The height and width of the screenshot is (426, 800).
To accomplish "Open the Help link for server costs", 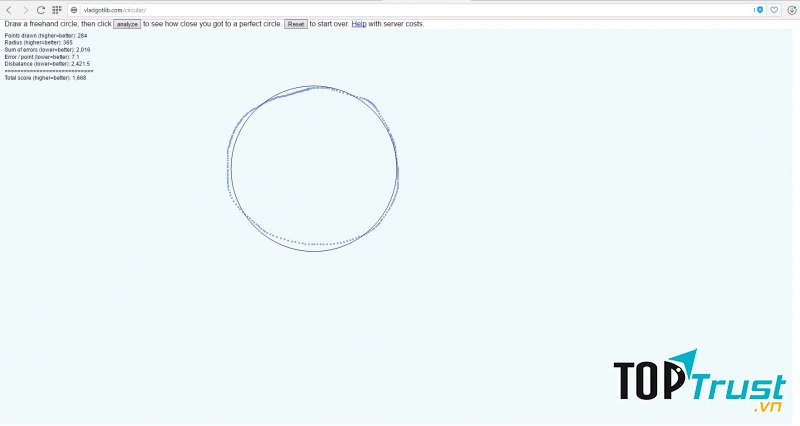I will (359, 24).
